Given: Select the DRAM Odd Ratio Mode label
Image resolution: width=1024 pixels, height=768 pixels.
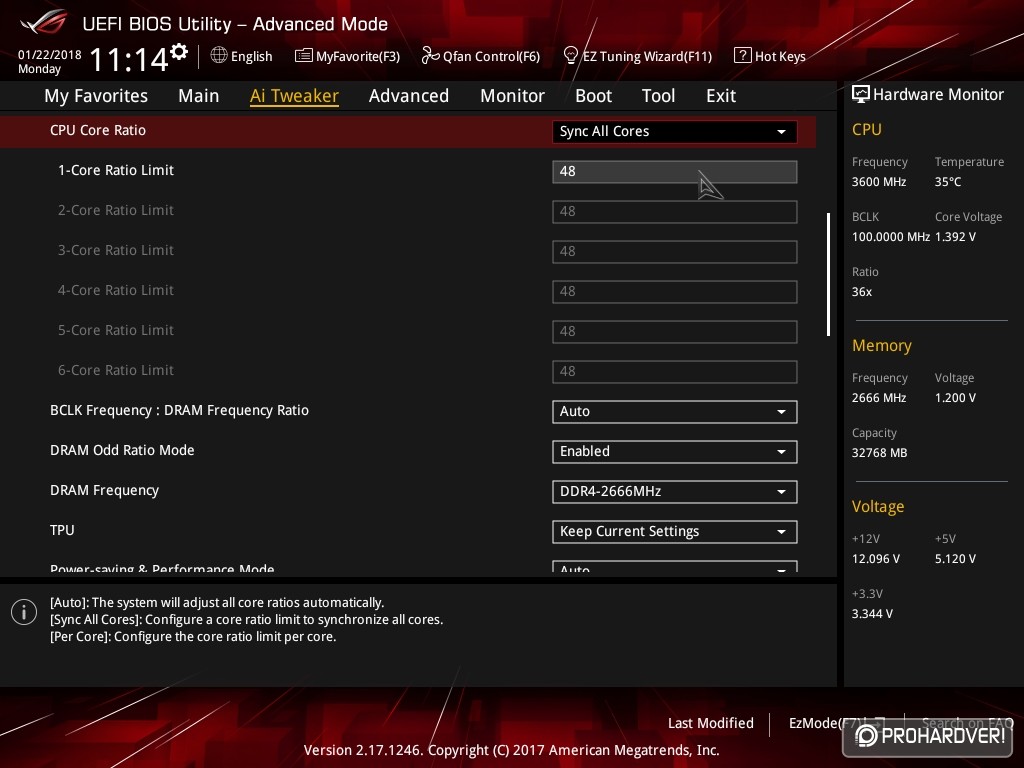Looking at the screenshot, I should tap(122, 450).
